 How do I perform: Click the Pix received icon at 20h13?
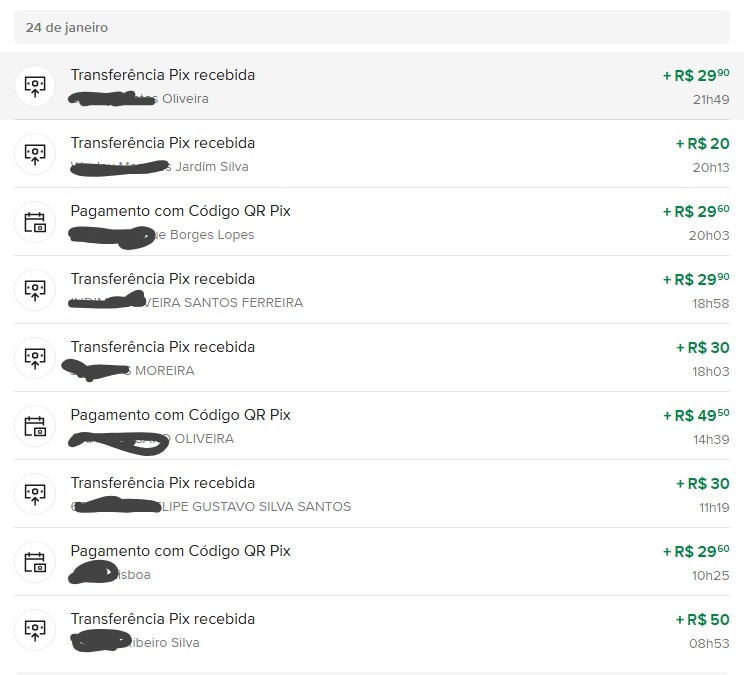click(x=35, y=153)
